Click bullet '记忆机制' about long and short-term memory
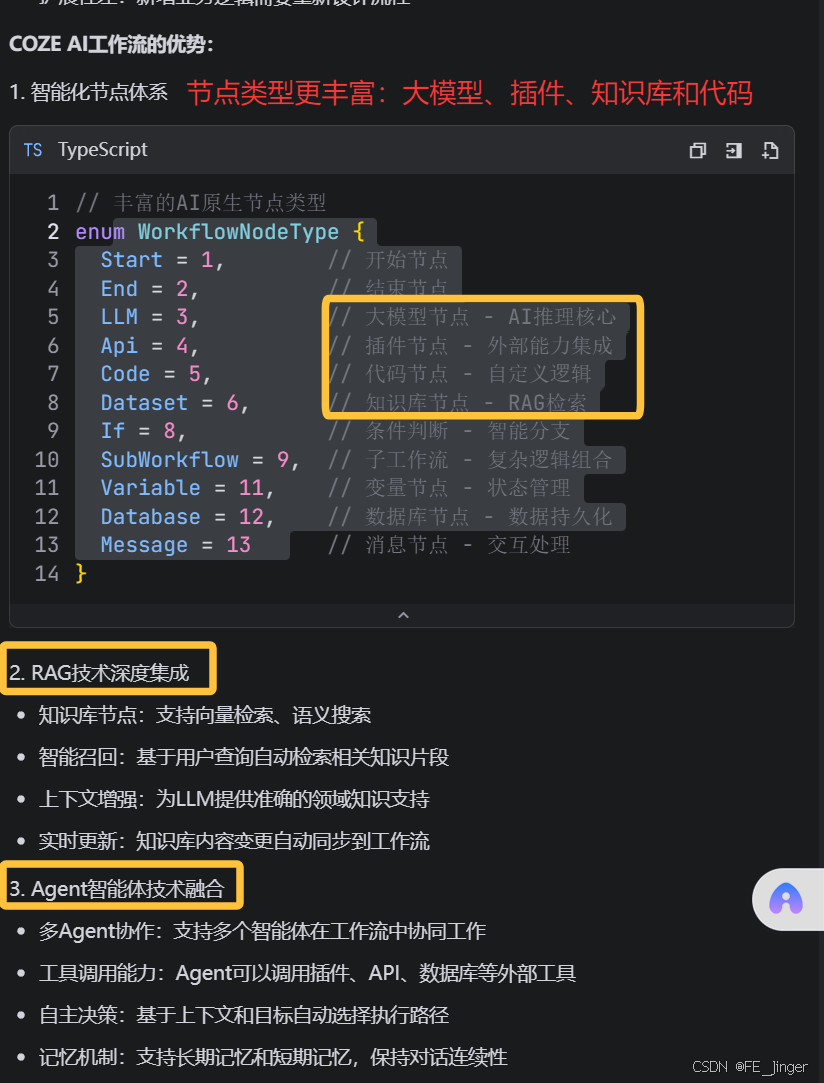 pos(274,1057)
